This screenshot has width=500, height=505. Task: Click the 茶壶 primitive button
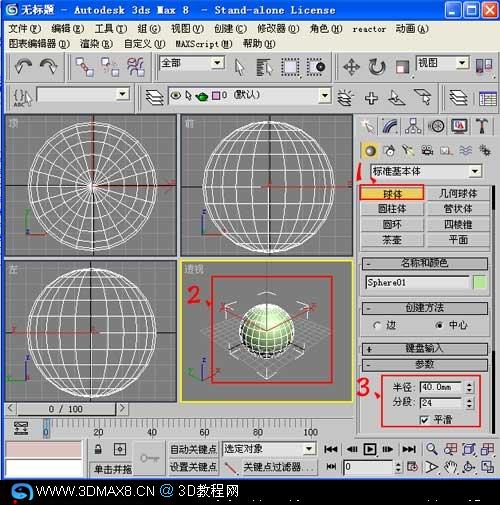[x=392, y=240]
